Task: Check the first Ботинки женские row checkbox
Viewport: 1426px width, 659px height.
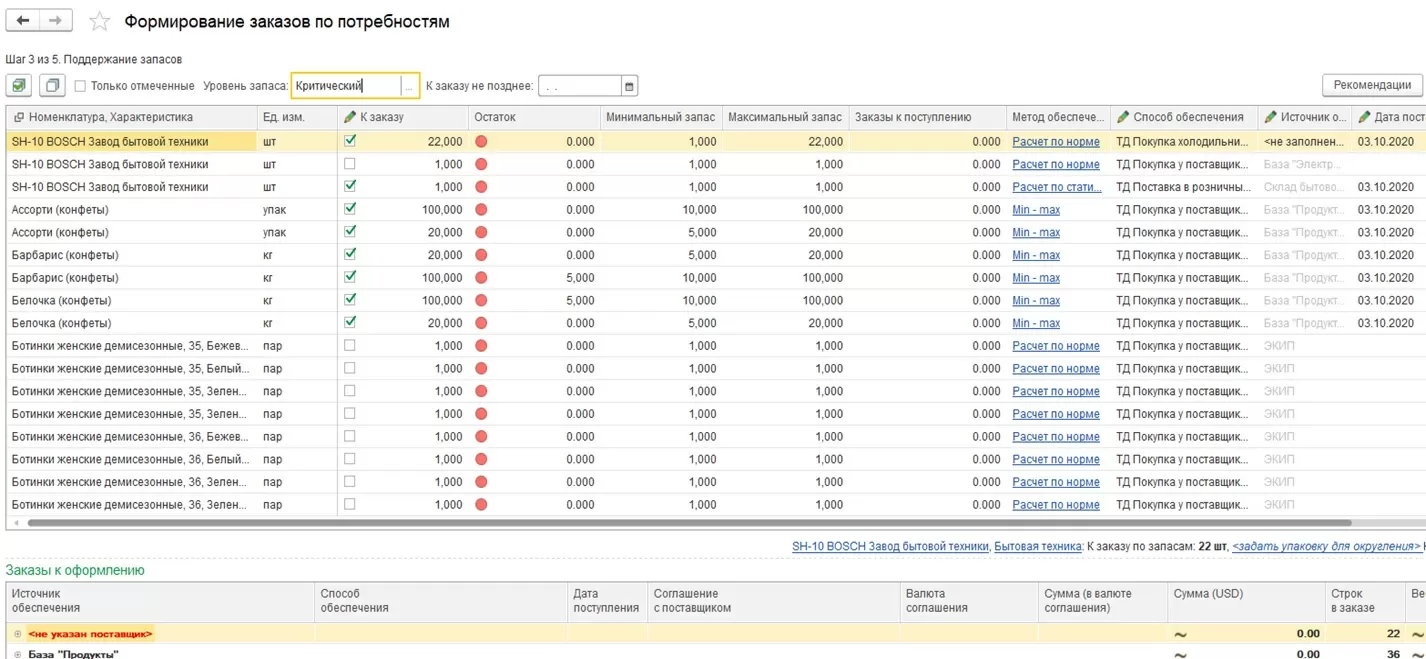Action: [349, 346]
